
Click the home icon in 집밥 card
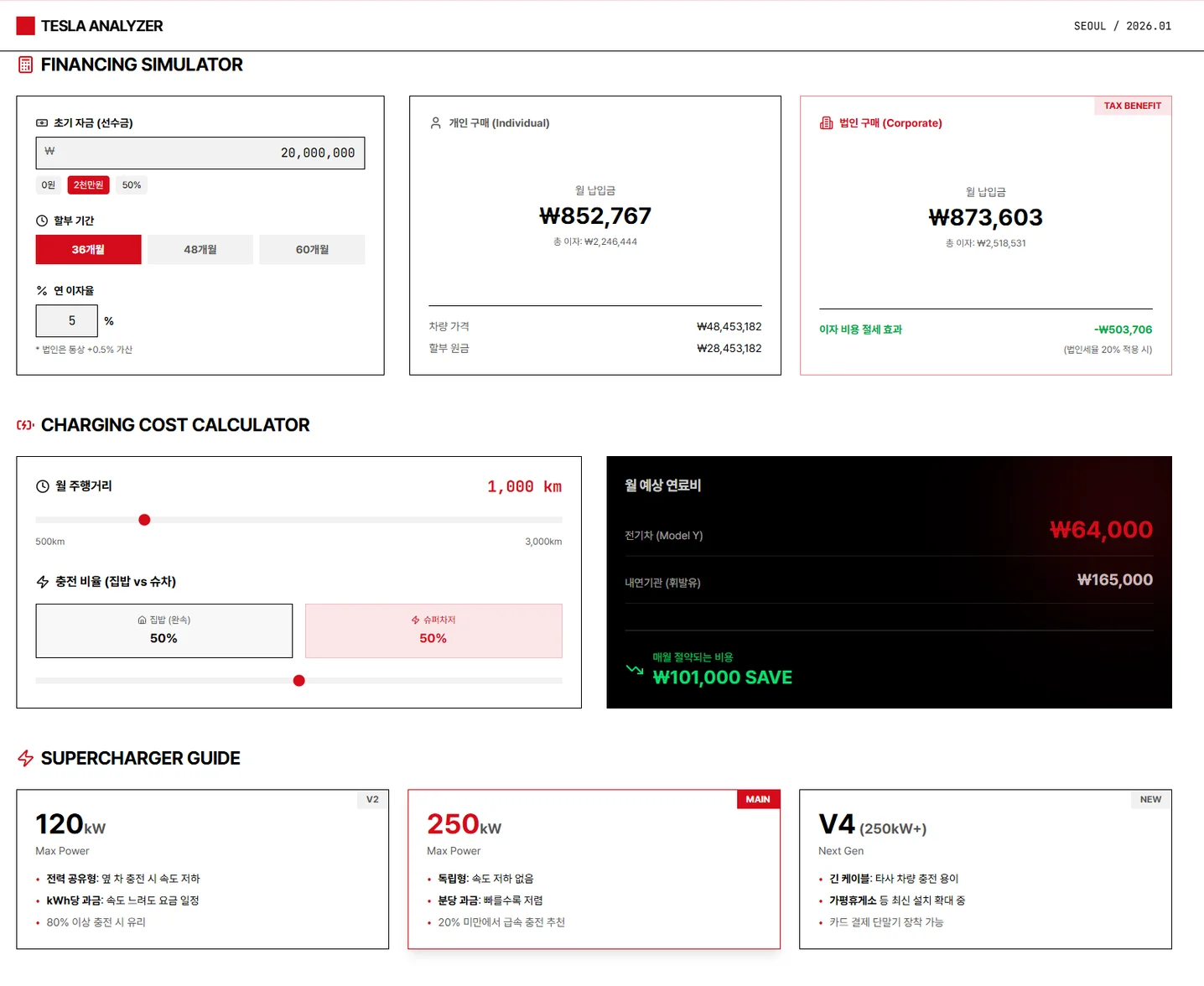tap(143, 620)
